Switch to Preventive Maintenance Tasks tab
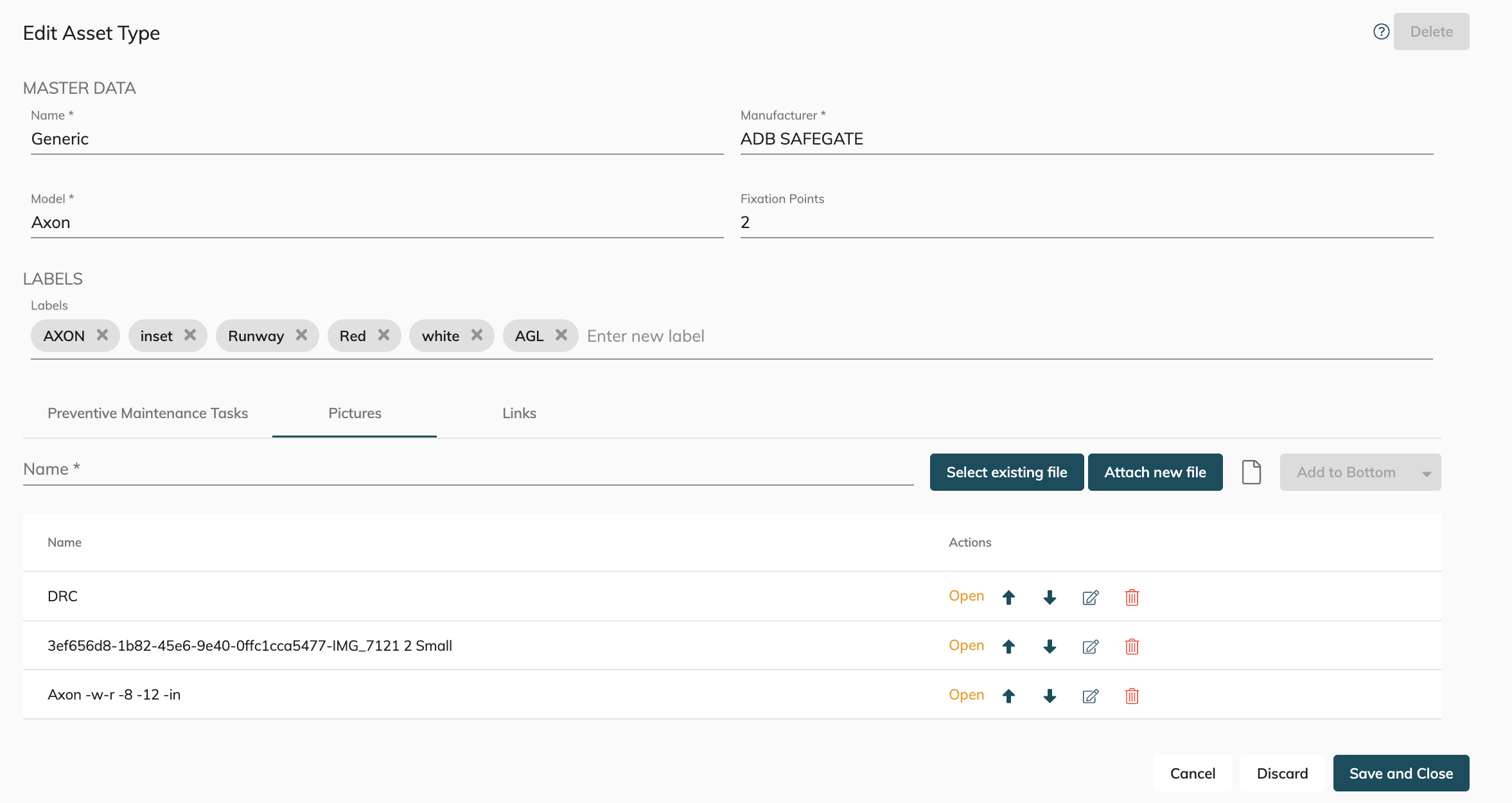Viewport: 1512px width, 803px height. coord(148,413)
